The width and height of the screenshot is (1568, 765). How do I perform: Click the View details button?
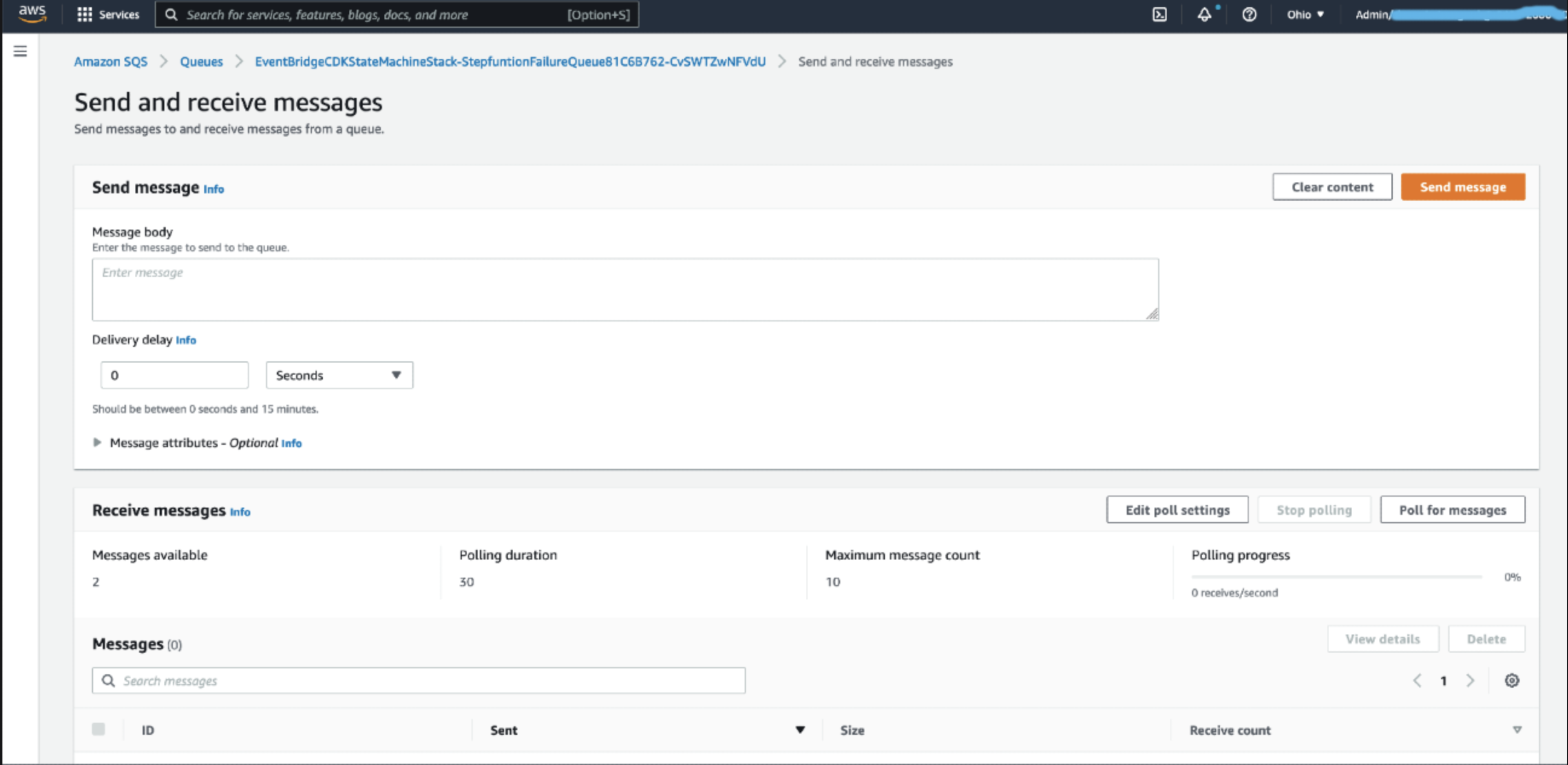(x=1383, y=639)
